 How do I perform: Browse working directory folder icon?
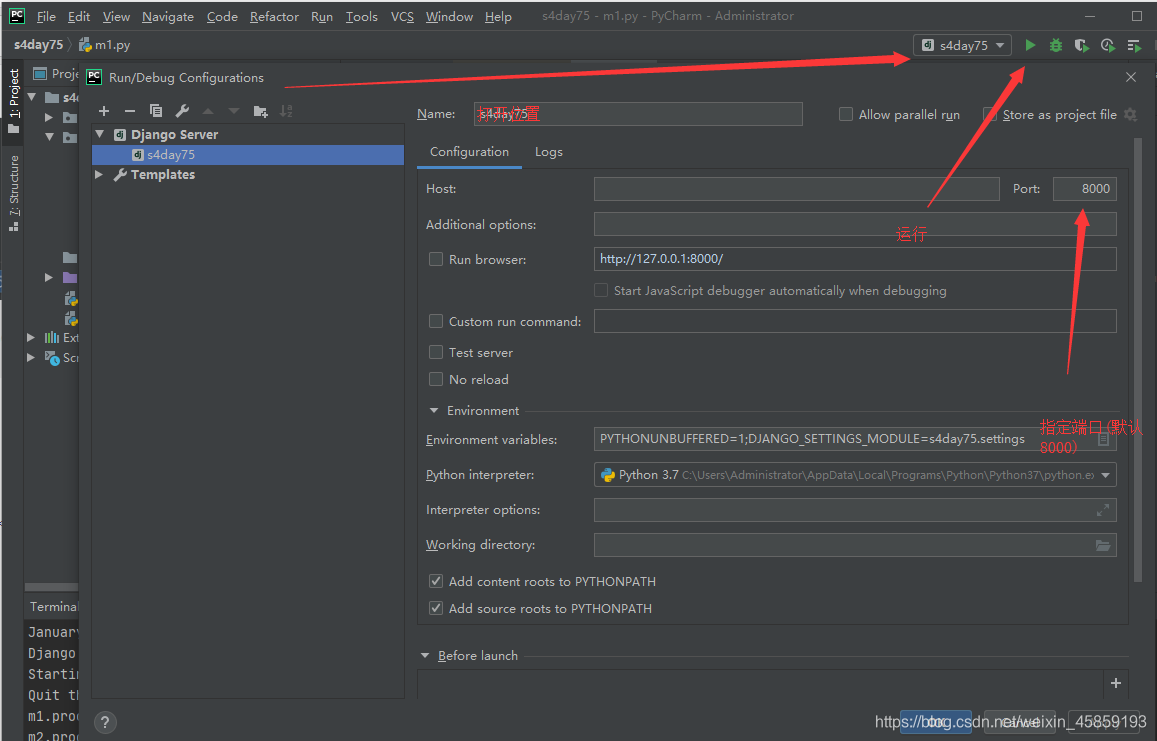1102,545
